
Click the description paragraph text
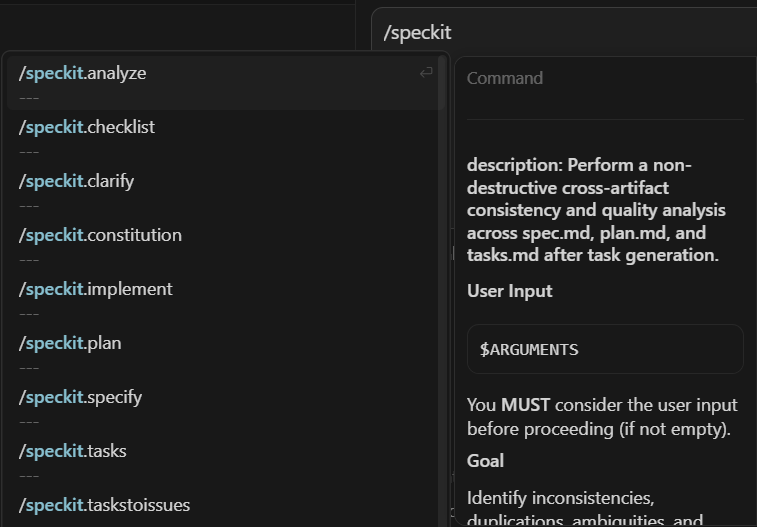tap(596, 210)
